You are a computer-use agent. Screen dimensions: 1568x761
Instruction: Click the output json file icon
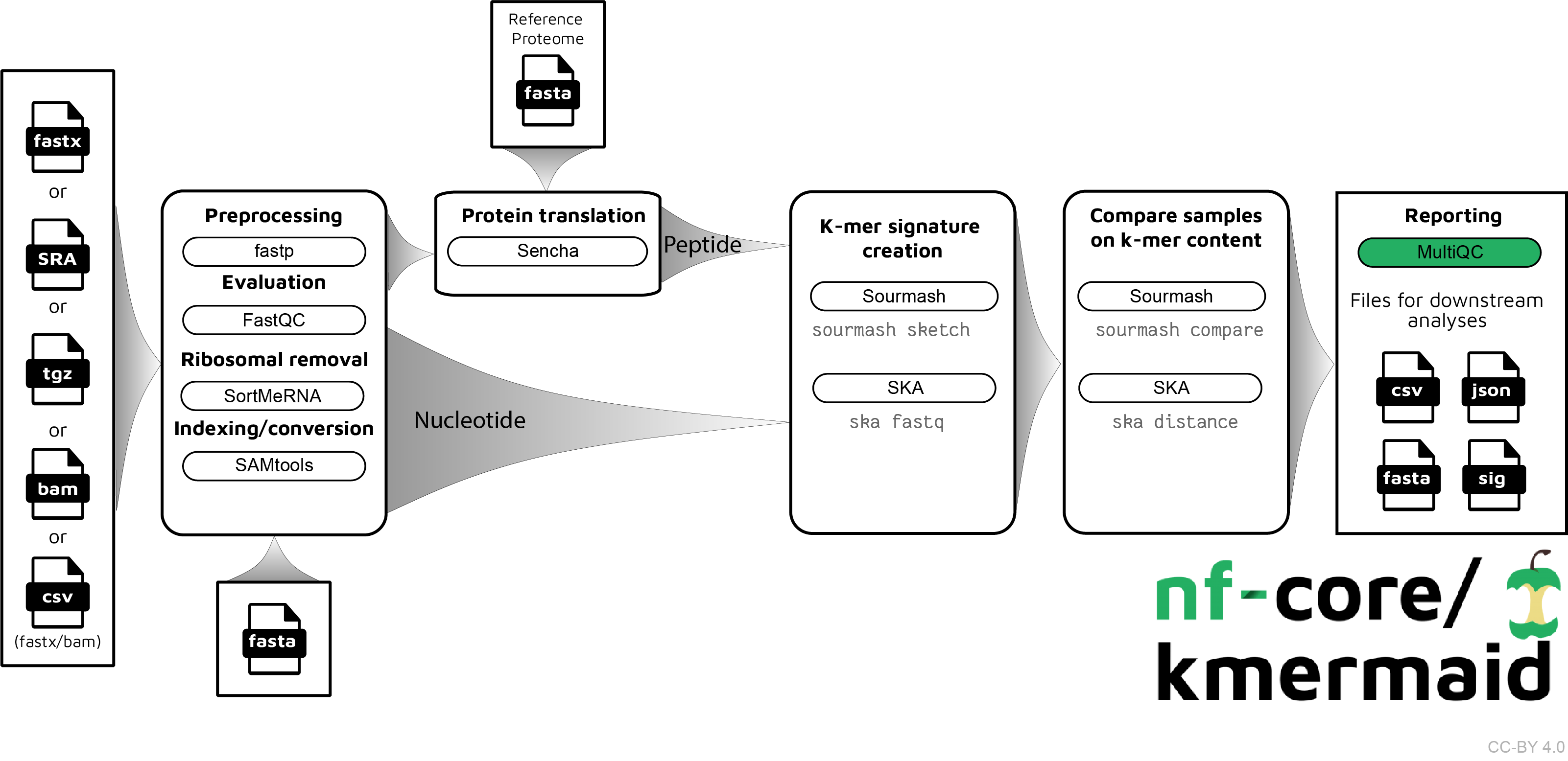tap(1493, 389)
